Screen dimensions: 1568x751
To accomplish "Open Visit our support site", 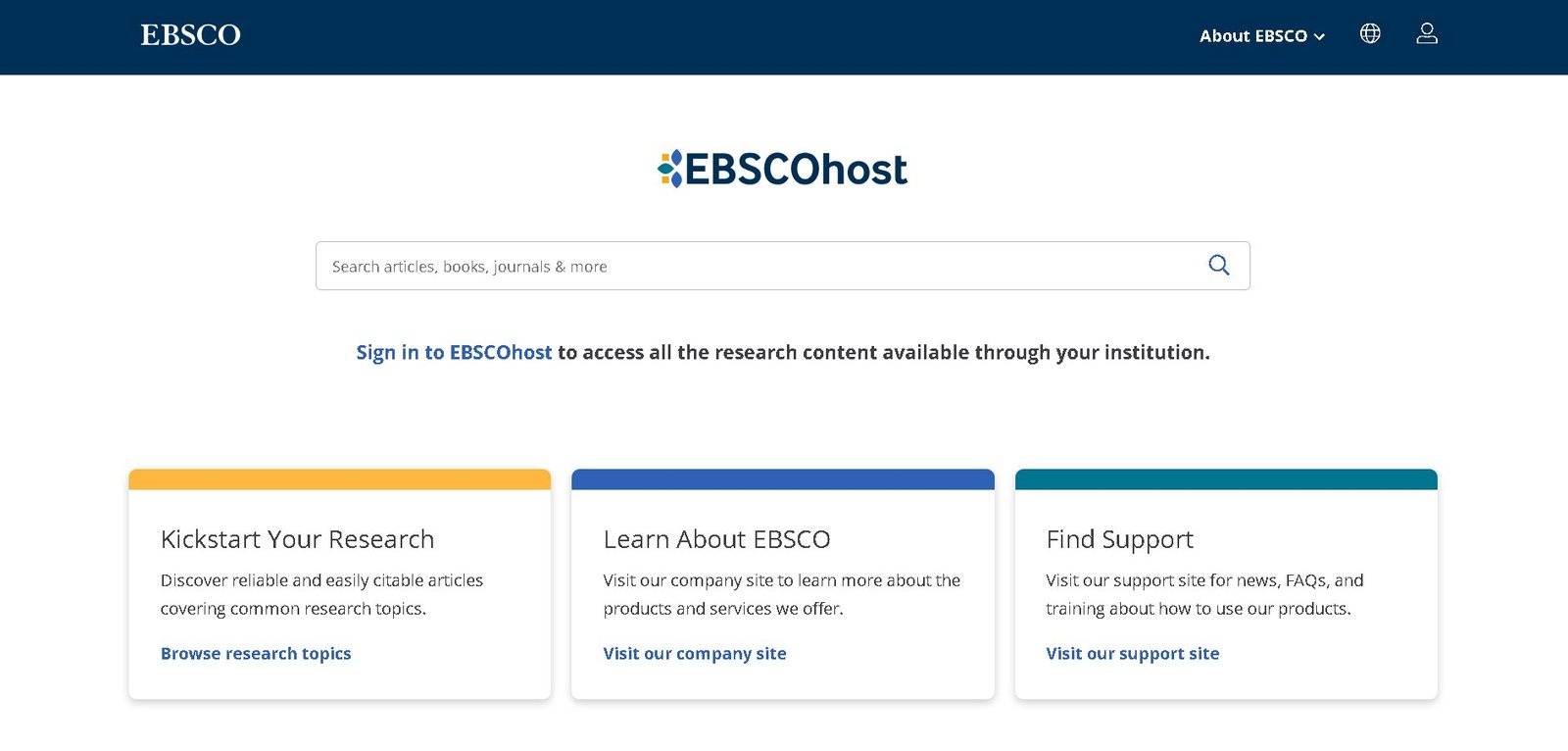I will pyautogui.click(x=1133, y=653).
